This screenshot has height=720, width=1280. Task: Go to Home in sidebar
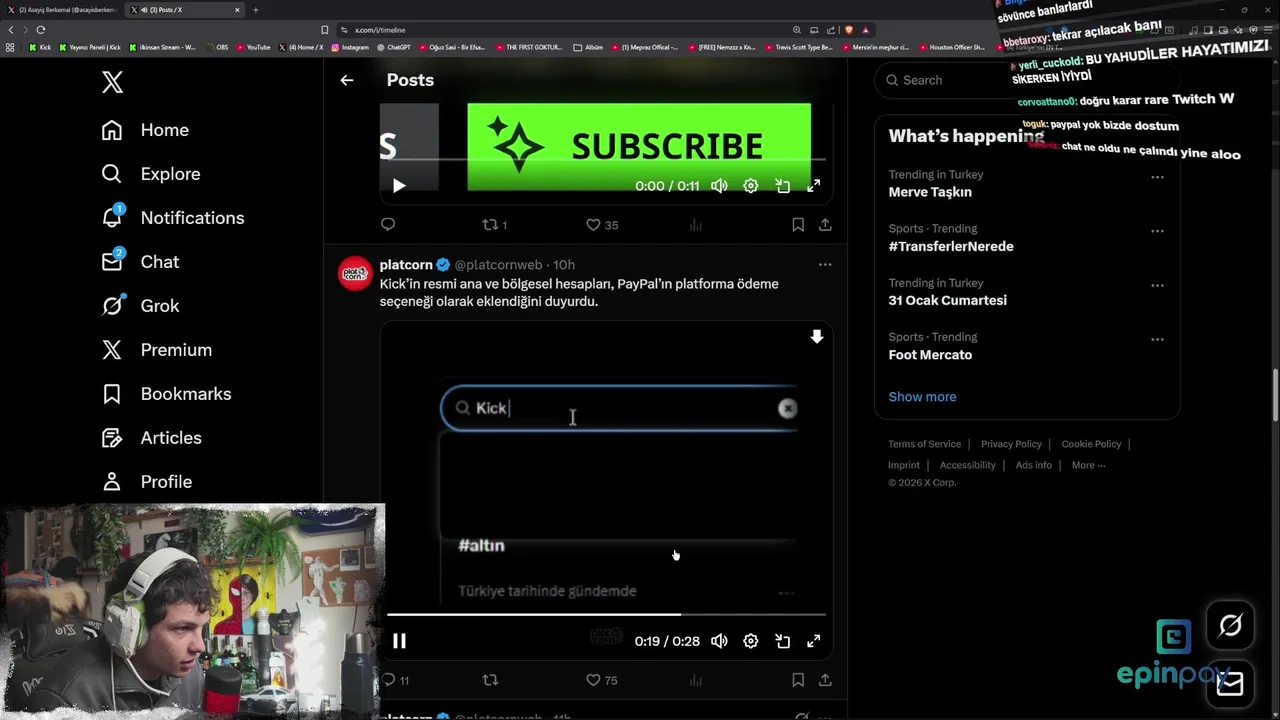pyautogui.click(x=145, y=130)
